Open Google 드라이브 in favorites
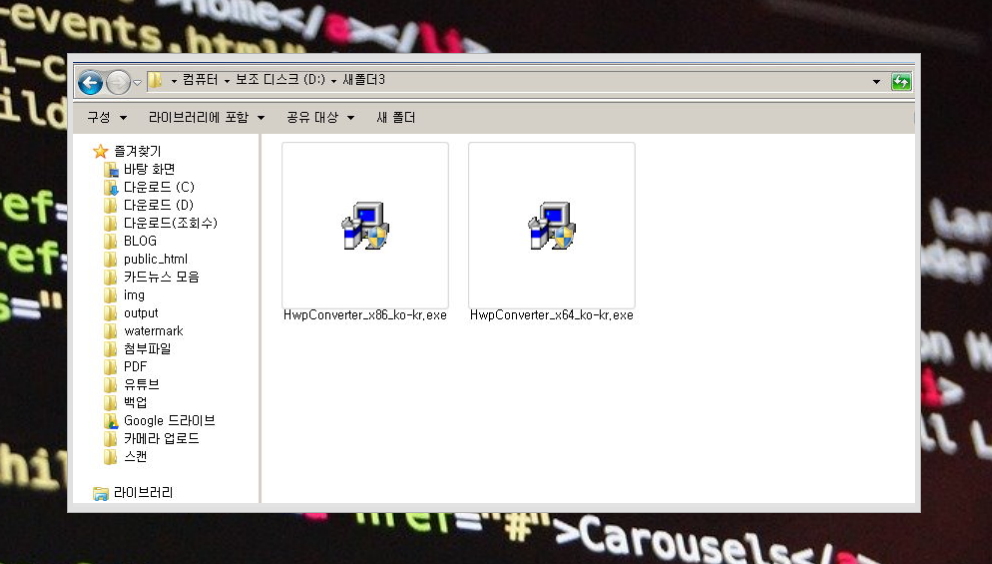 [x=170, y=420]
